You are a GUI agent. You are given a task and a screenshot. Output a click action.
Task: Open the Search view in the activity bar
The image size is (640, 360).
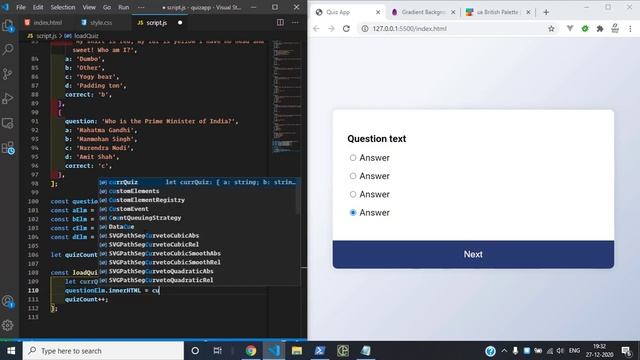[8, 50]
